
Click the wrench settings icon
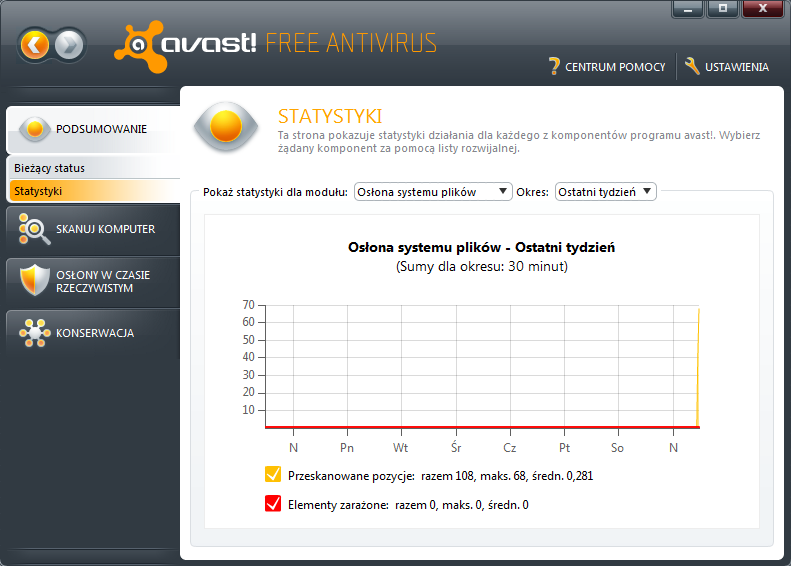pyautogui.click(x=692, y=66)
